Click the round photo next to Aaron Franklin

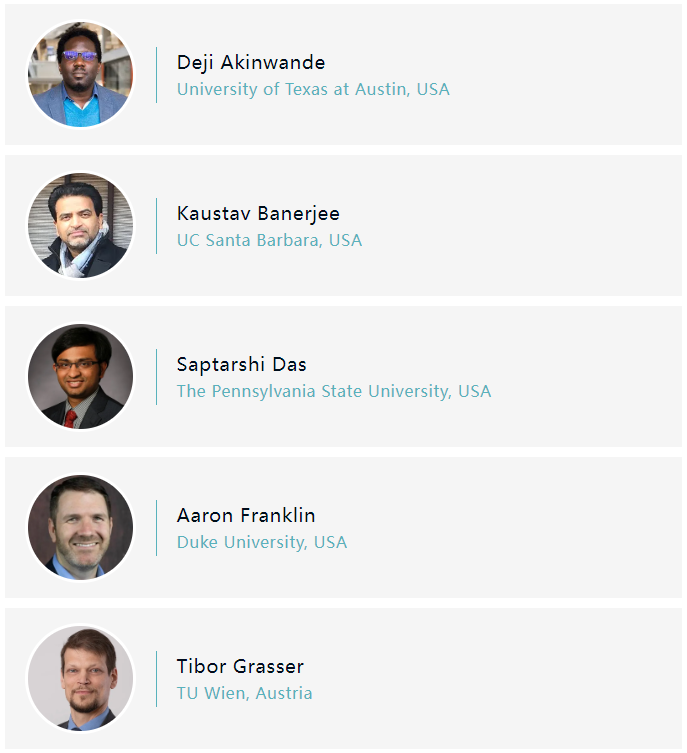[80, 528]
